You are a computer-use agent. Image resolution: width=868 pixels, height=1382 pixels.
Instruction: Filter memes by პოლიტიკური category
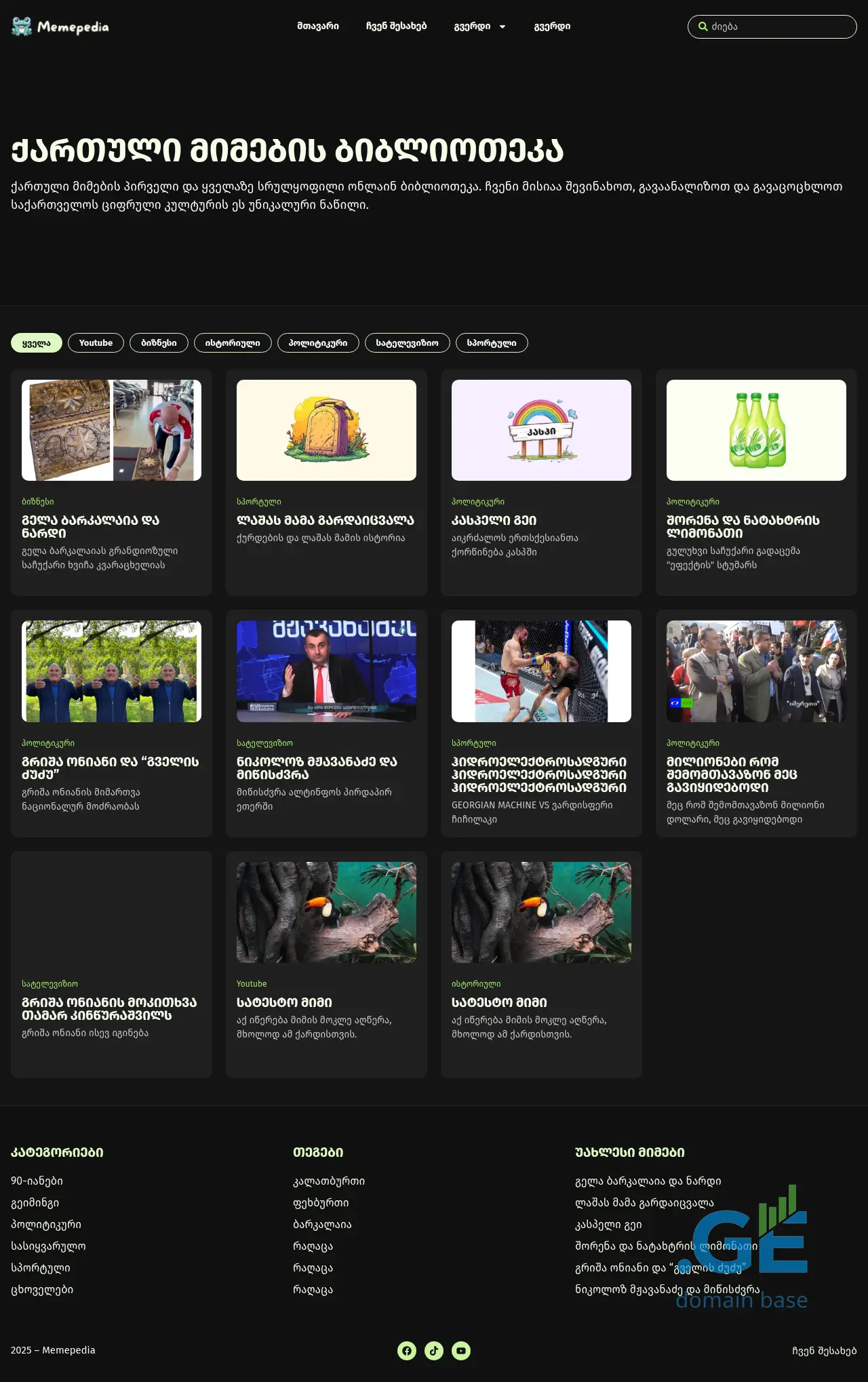318,343
